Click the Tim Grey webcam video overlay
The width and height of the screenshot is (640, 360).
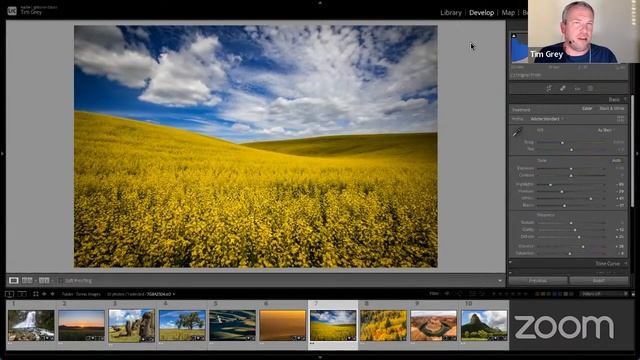point(584,31)
